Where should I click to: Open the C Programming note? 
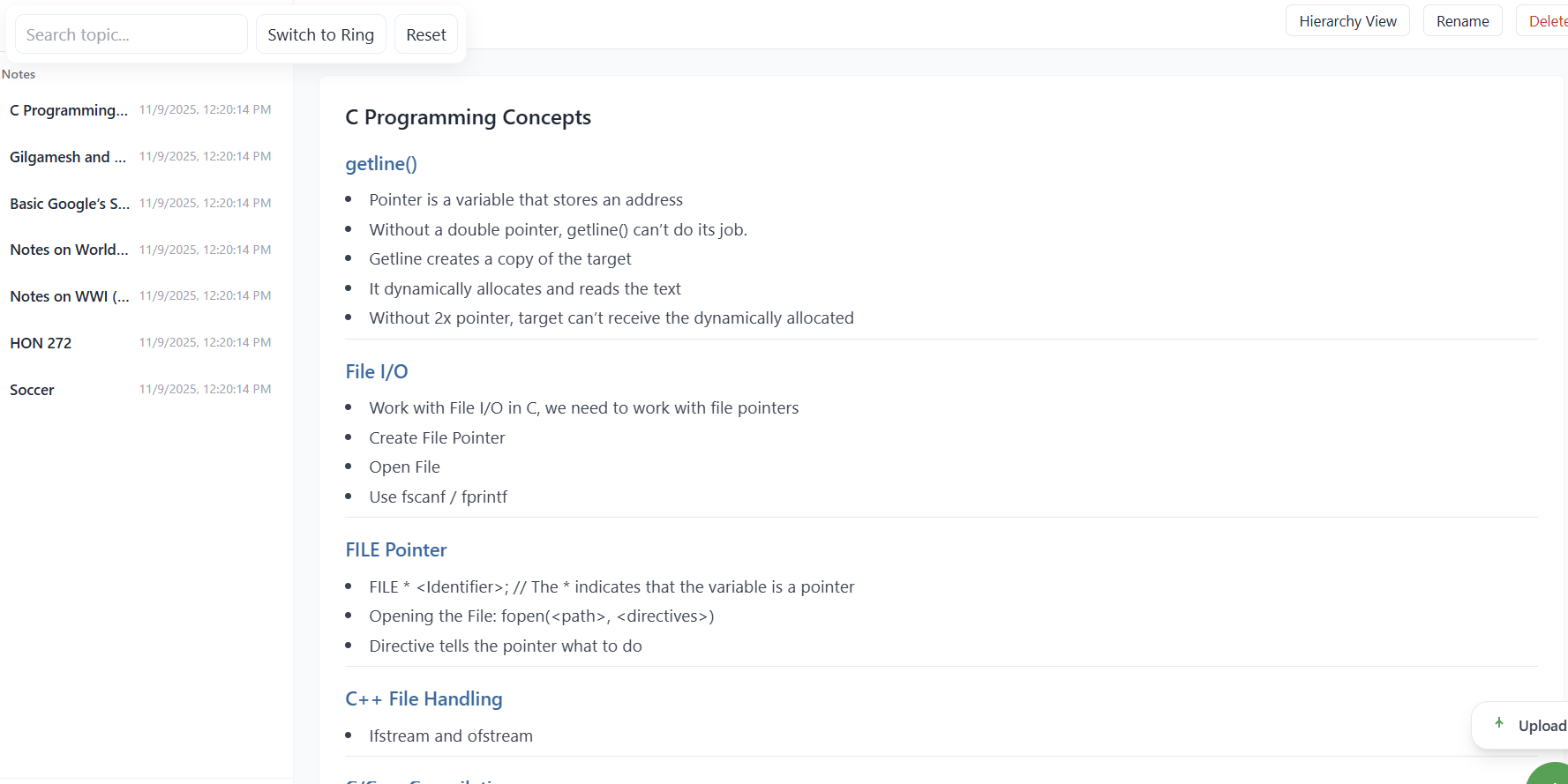[69, 110]
